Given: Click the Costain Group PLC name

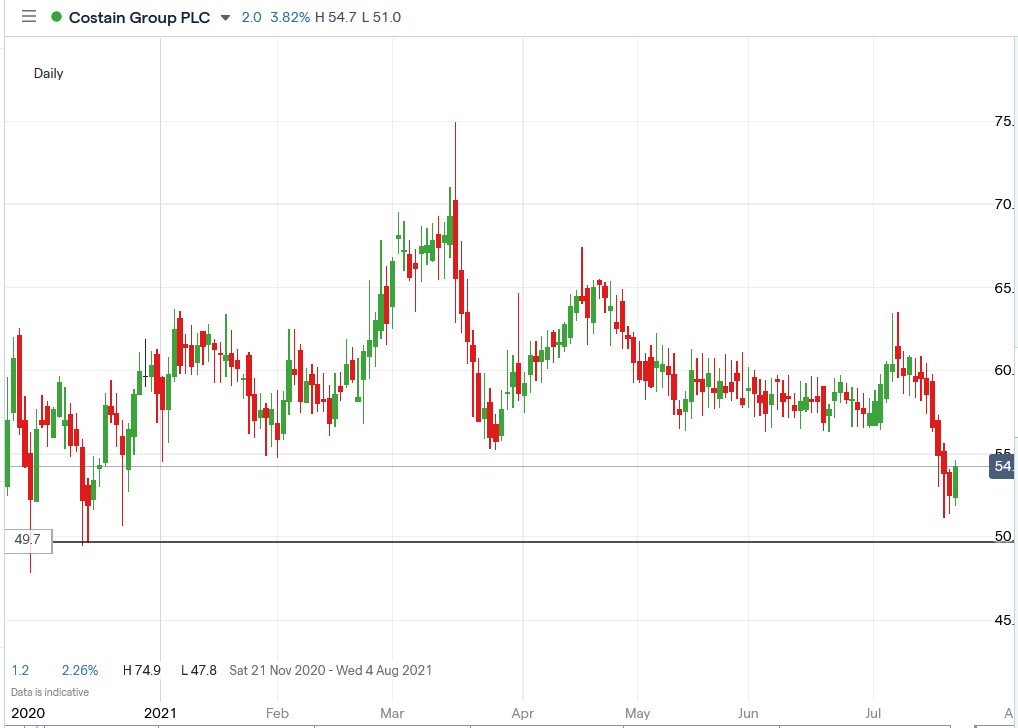Looking at the screenshot, I should [x=140, y=17].
